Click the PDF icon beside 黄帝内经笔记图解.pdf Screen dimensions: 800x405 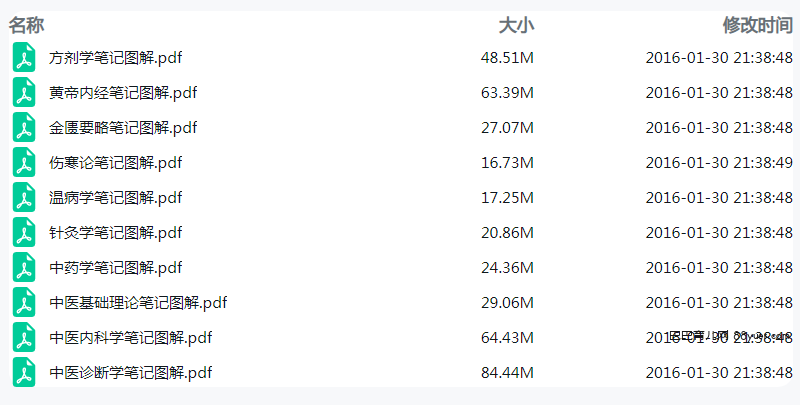[24, 92]
